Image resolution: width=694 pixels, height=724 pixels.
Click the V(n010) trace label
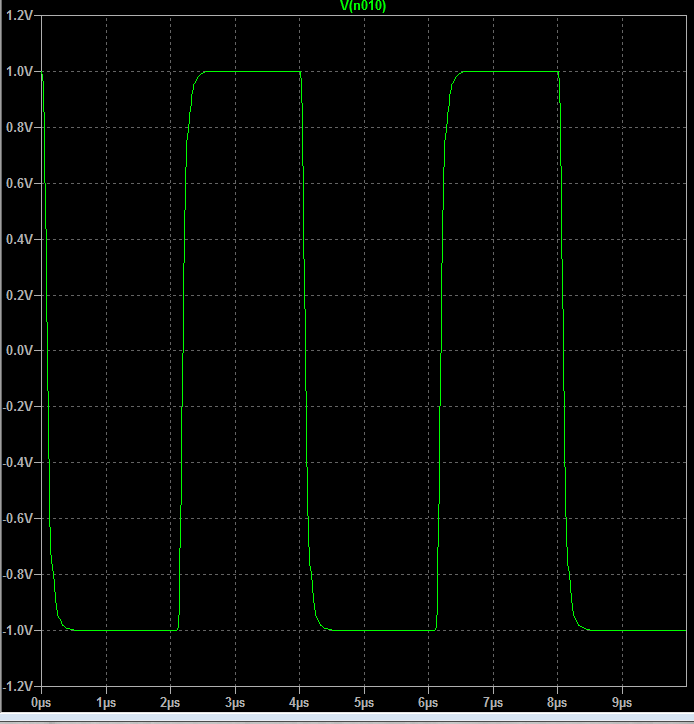363,6
